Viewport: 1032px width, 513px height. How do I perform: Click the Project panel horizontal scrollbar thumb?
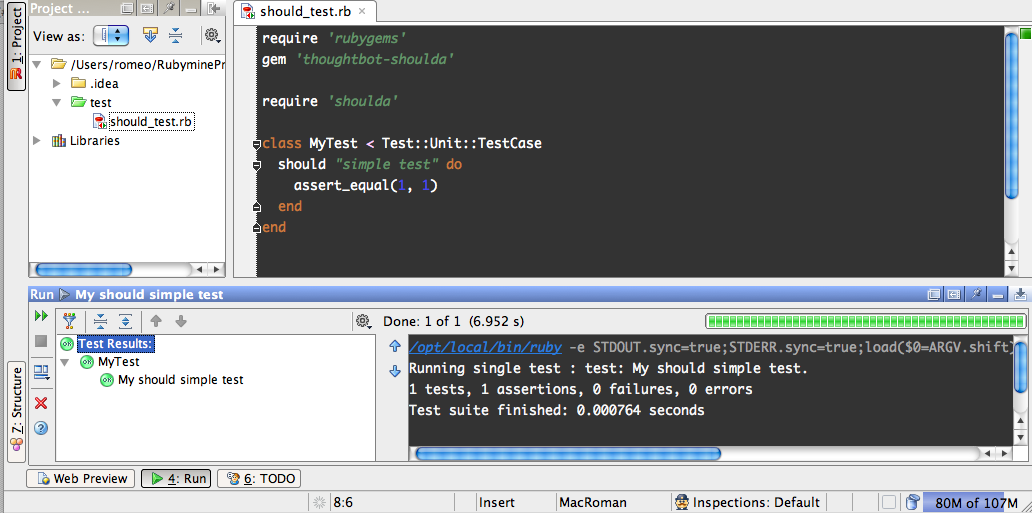pyautogui.click(x=83, y=269)
